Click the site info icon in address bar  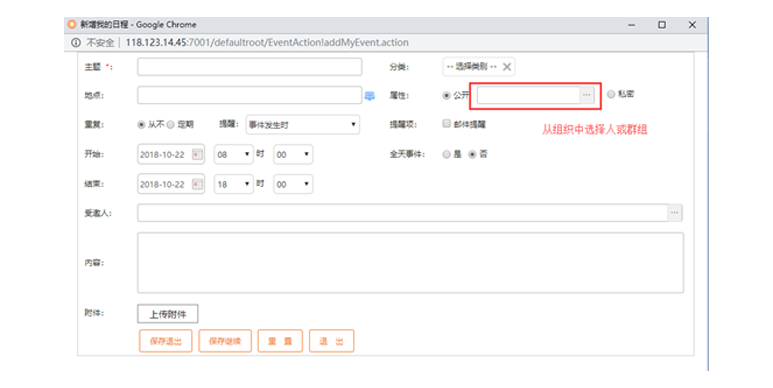tap(76, 43)
